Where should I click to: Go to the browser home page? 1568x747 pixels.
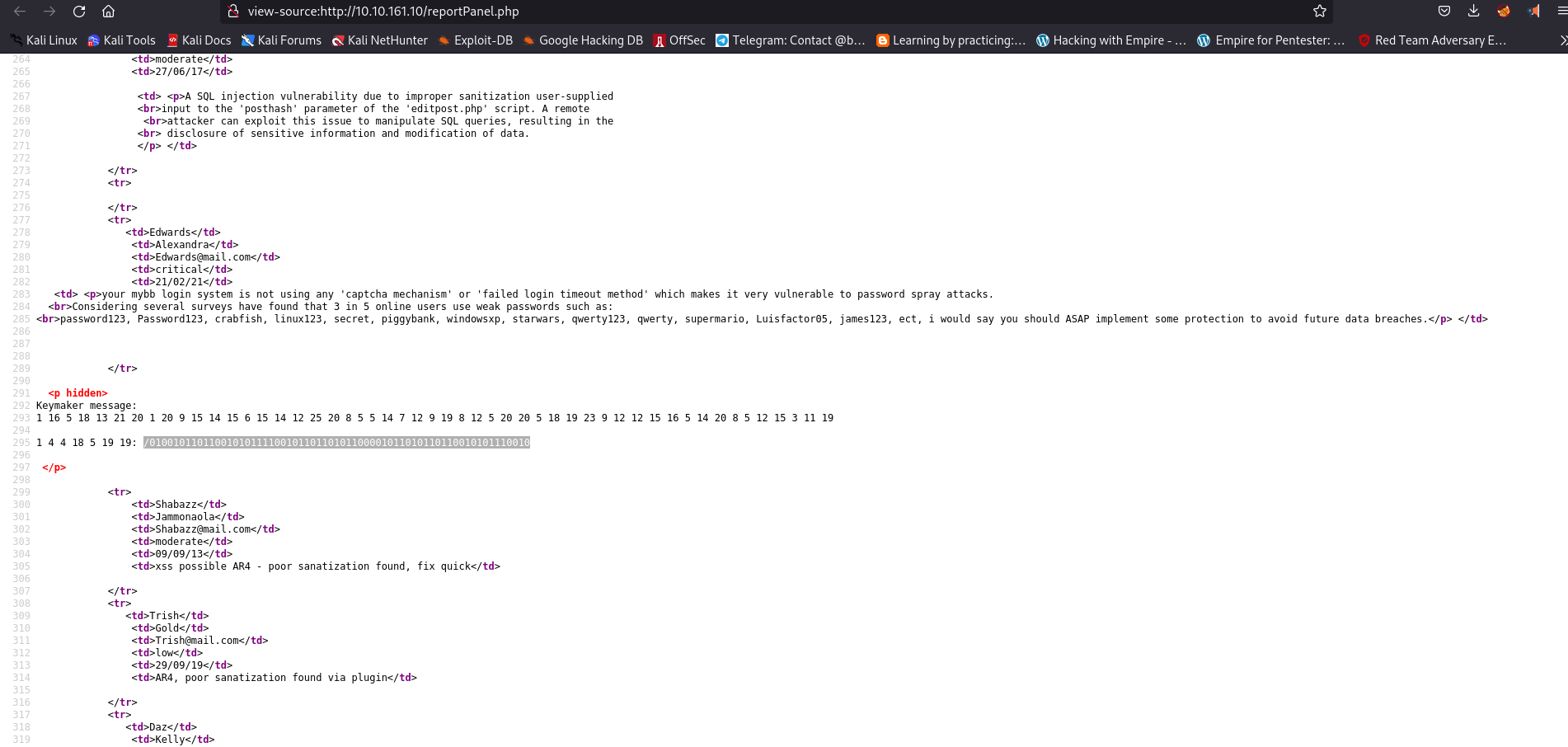click(x=108, y=12)
